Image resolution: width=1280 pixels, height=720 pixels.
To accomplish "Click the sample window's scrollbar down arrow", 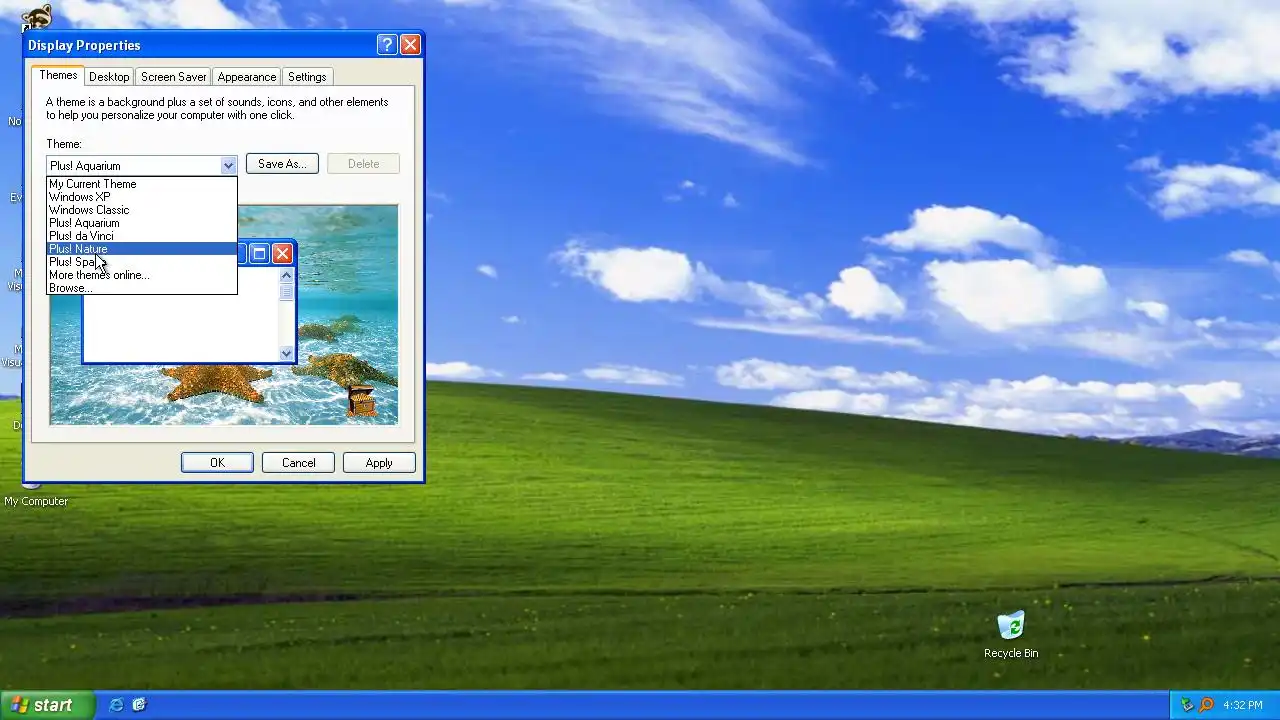I will 286,353.
